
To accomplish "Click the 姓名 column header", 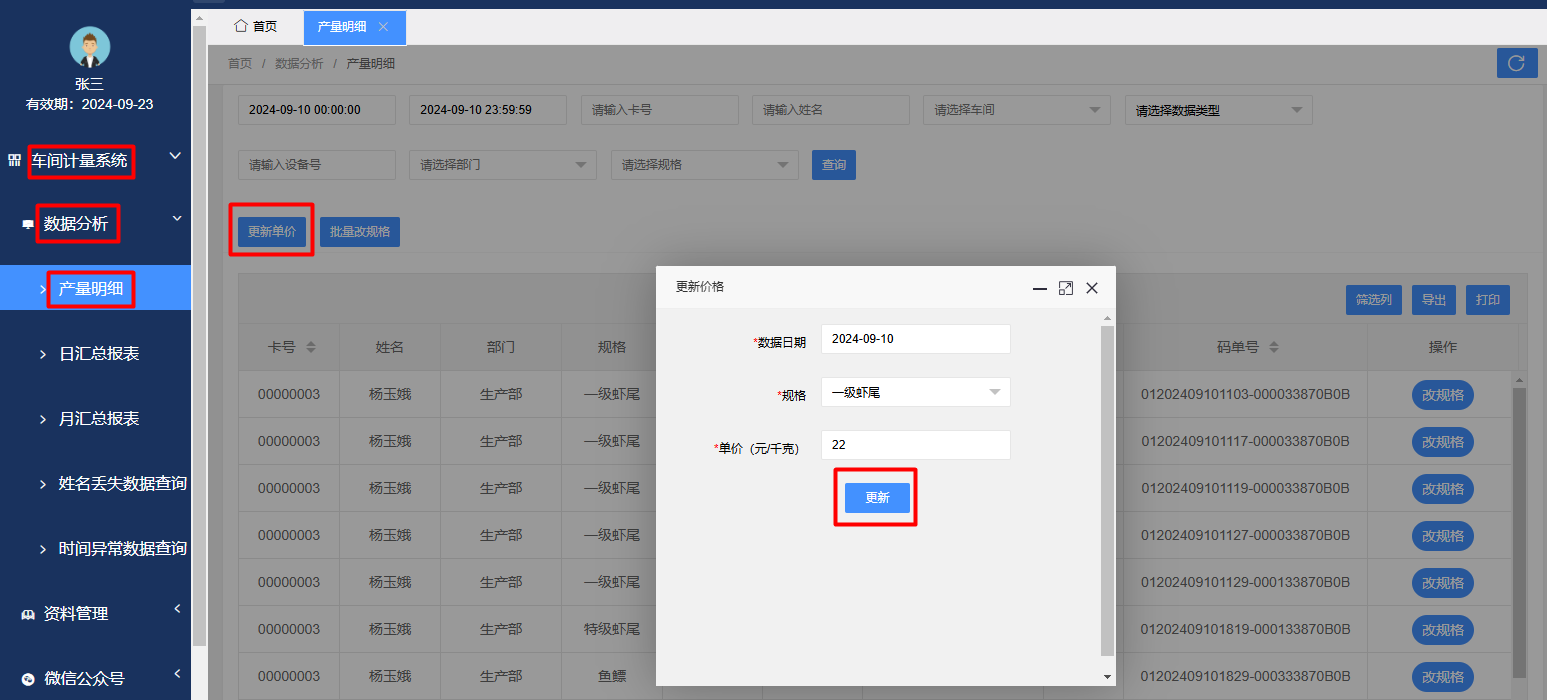I will point(389,347).
